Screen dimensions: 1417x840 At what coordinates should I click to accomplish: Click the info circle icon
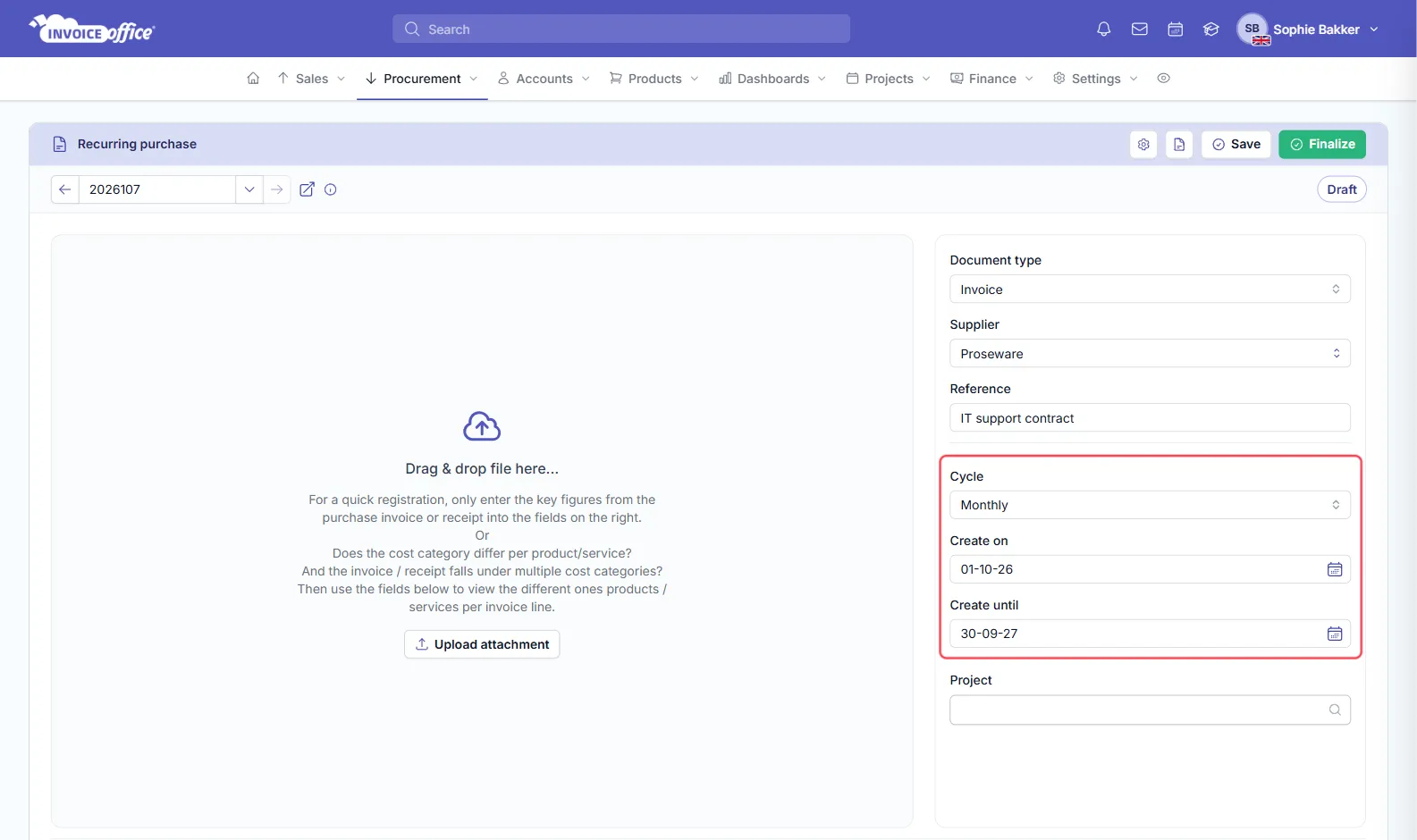pos(331,189)
